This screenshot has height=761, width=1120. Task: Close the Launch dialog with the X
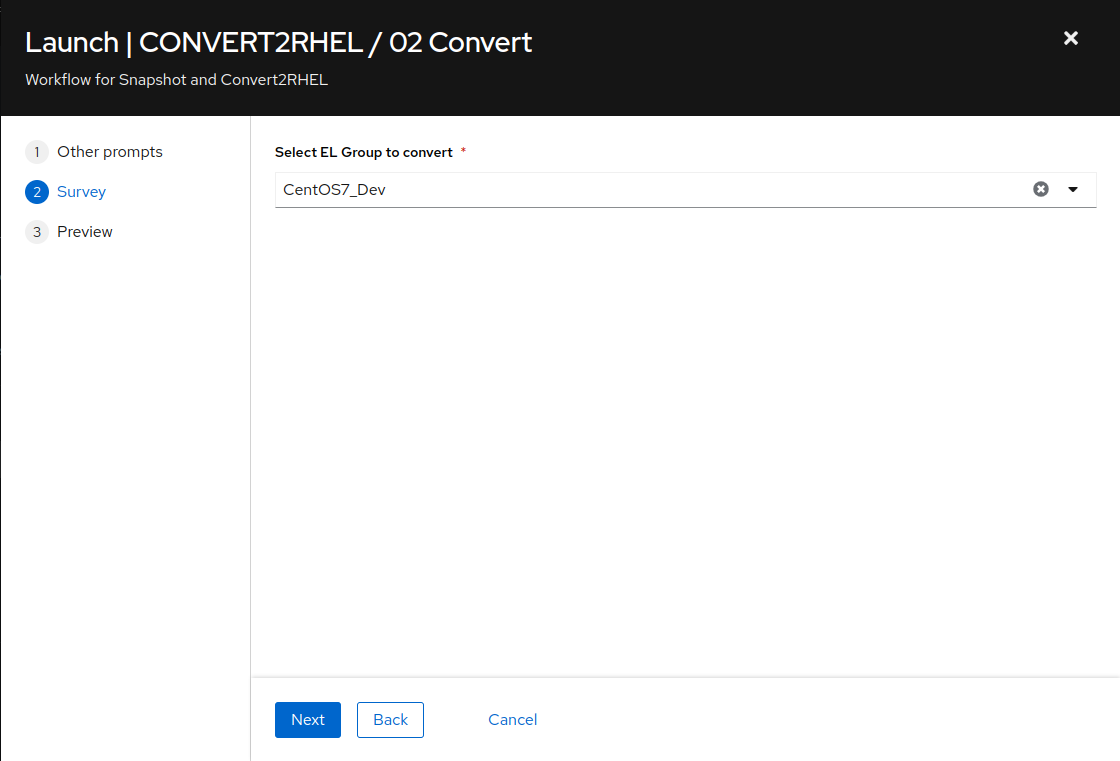1070,38
